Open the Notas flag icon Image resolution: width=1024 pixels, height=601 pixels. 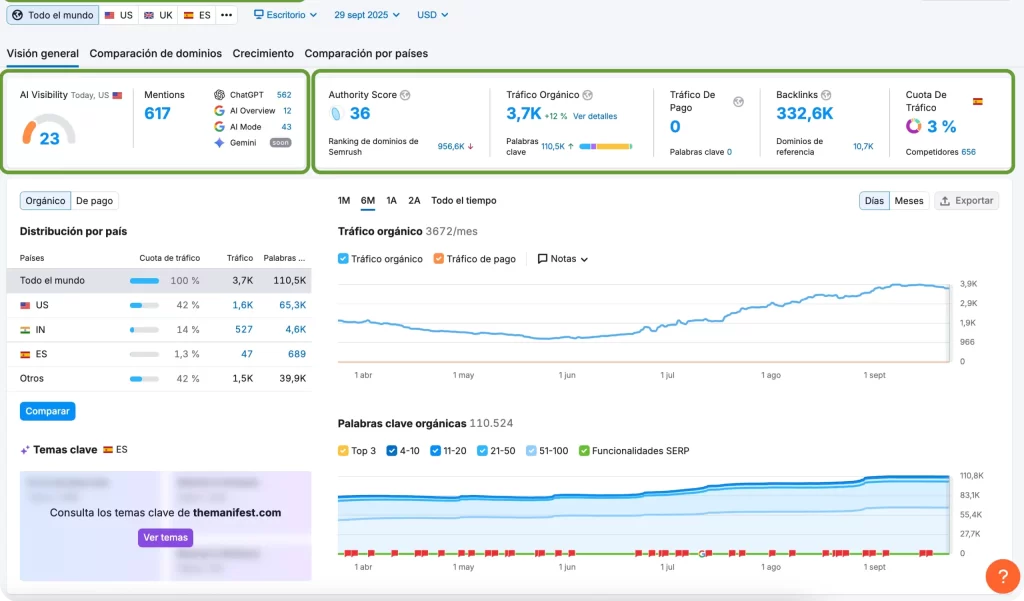pos(541,258)
